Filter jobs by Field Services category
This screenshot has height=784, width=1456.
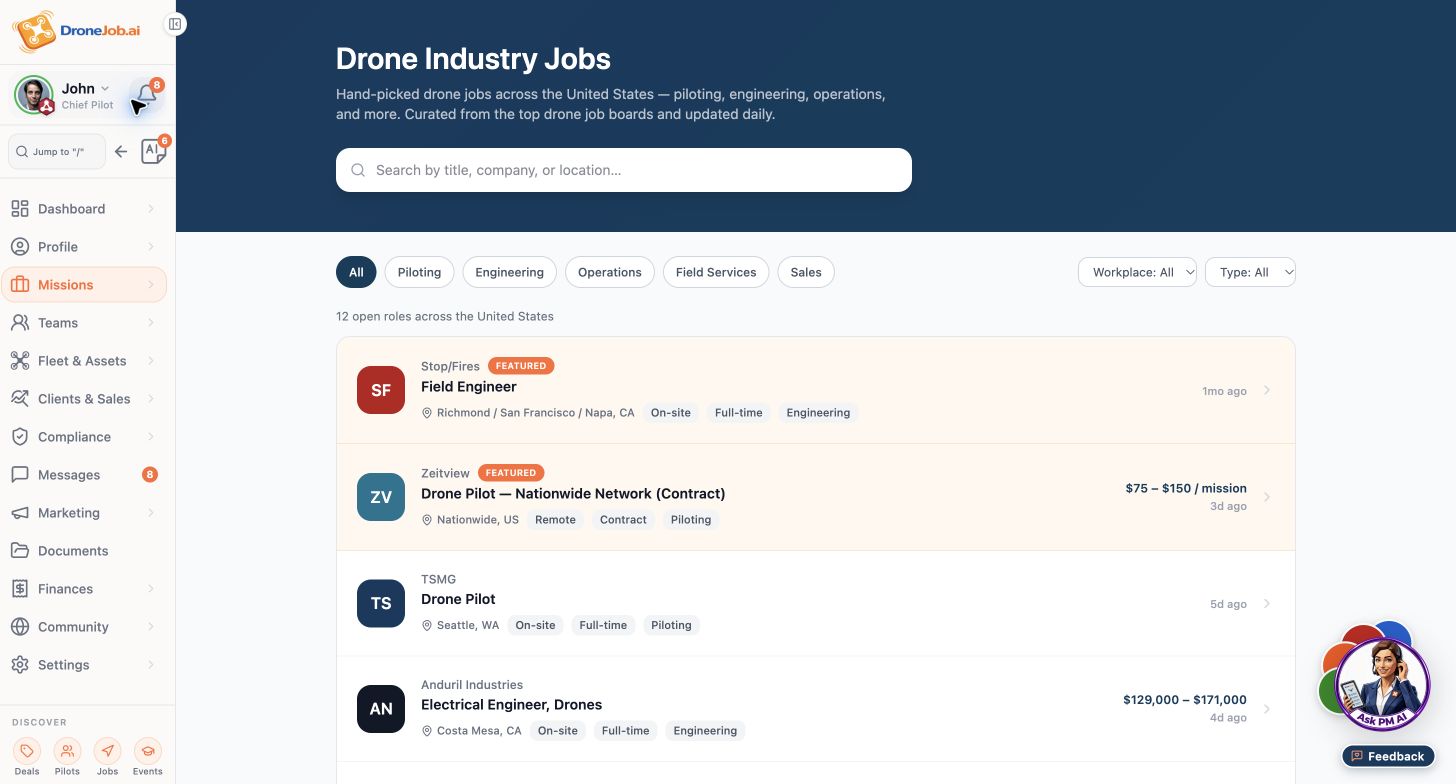pos(716,272)
